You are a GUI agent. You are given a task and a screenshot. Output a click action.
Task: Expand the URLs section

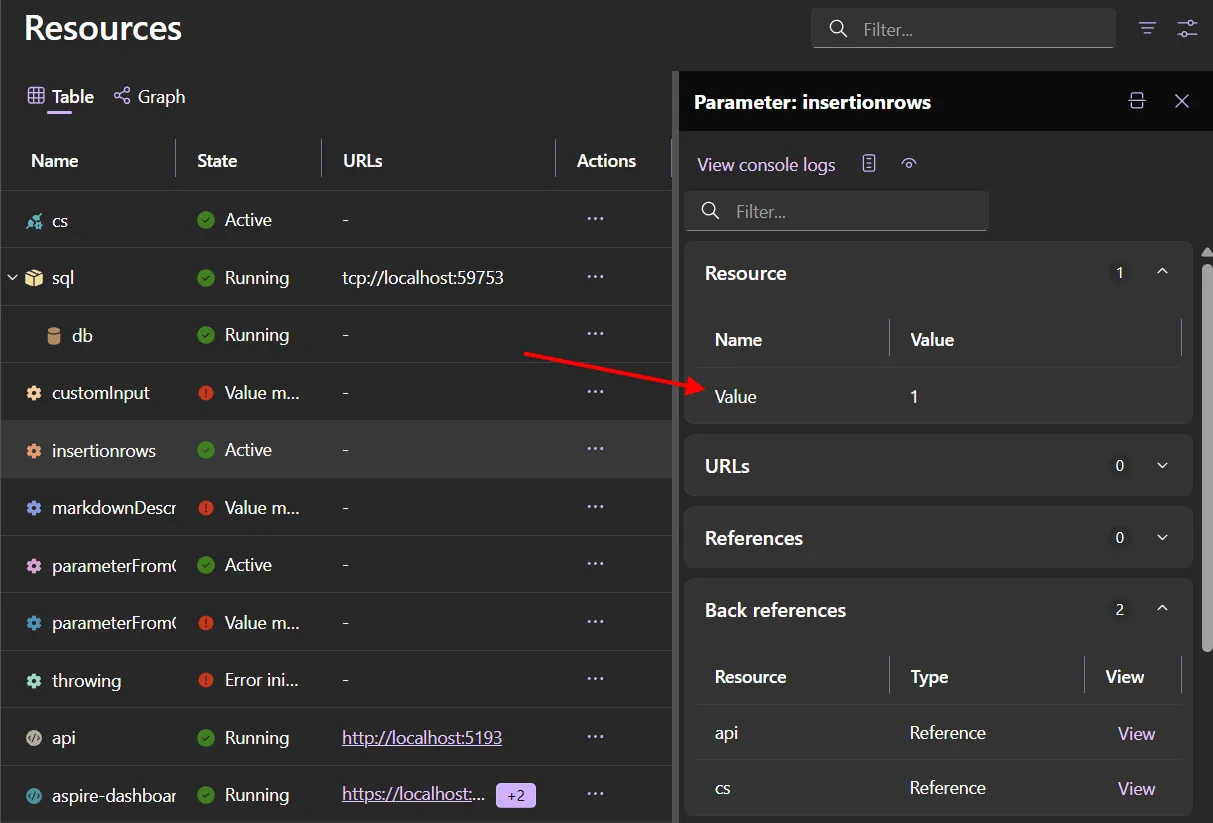[x=1162, y=465]
